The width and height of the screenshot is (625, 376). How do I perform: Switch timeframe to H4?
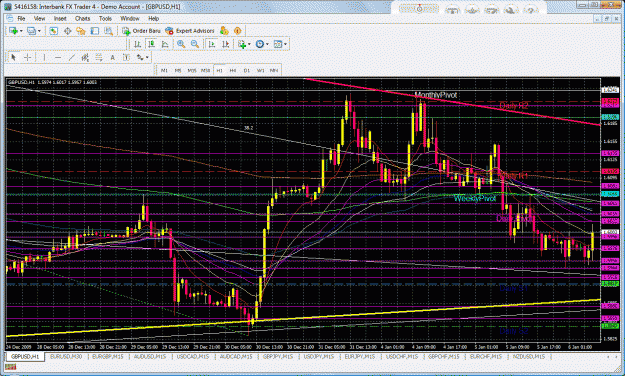(x=233, y=71)
